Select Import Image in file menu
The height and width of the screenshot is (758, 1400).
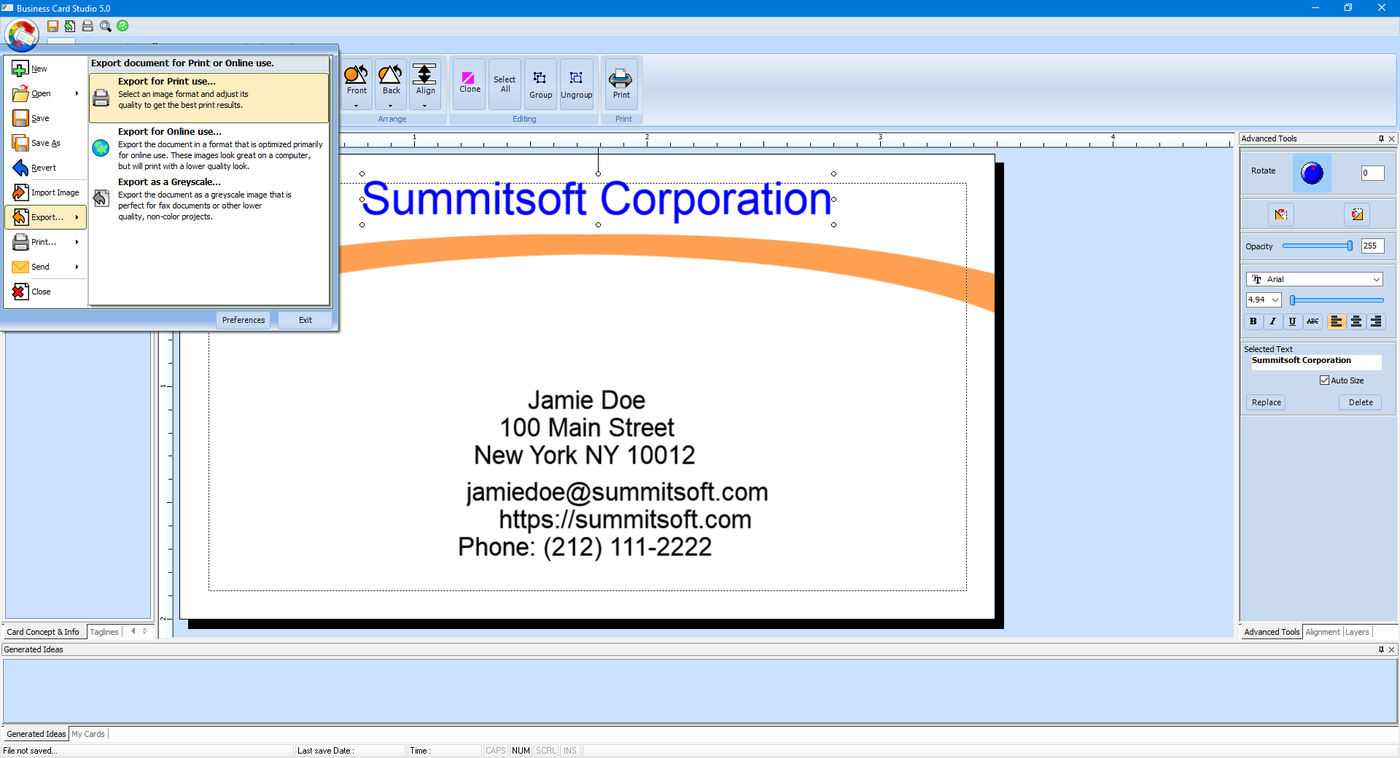point(45,193)
